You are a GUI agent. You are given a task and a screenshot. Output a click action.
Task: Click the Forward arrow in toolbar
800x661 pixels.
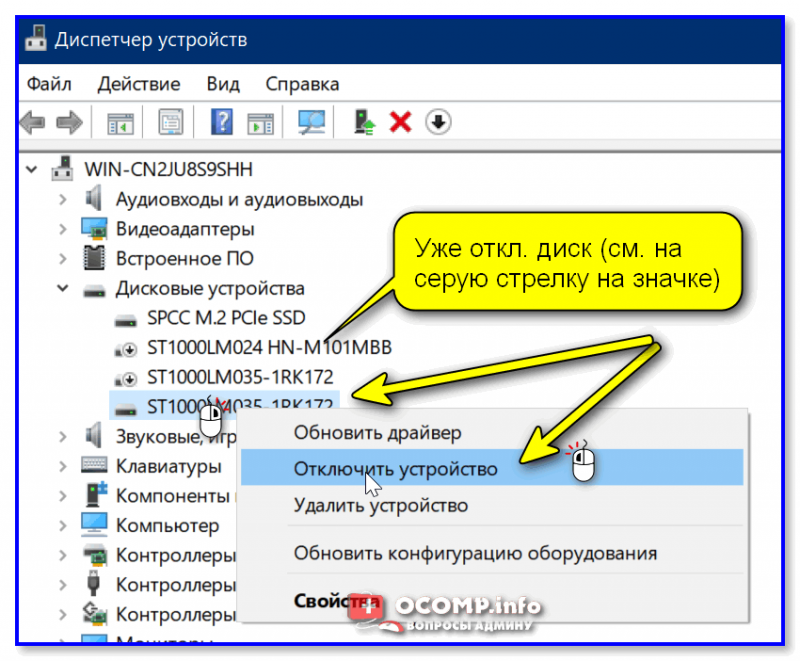69,122
